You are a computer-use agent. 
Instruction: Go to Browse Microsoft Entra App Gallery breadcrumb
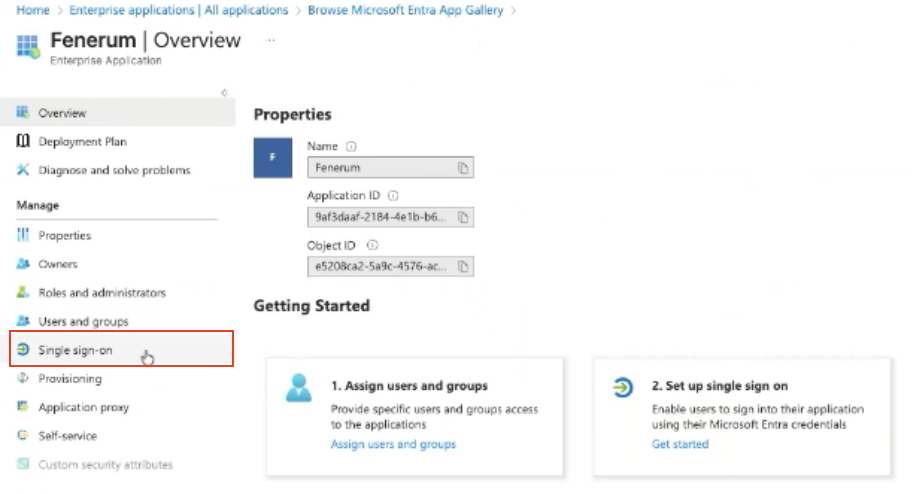405,10
